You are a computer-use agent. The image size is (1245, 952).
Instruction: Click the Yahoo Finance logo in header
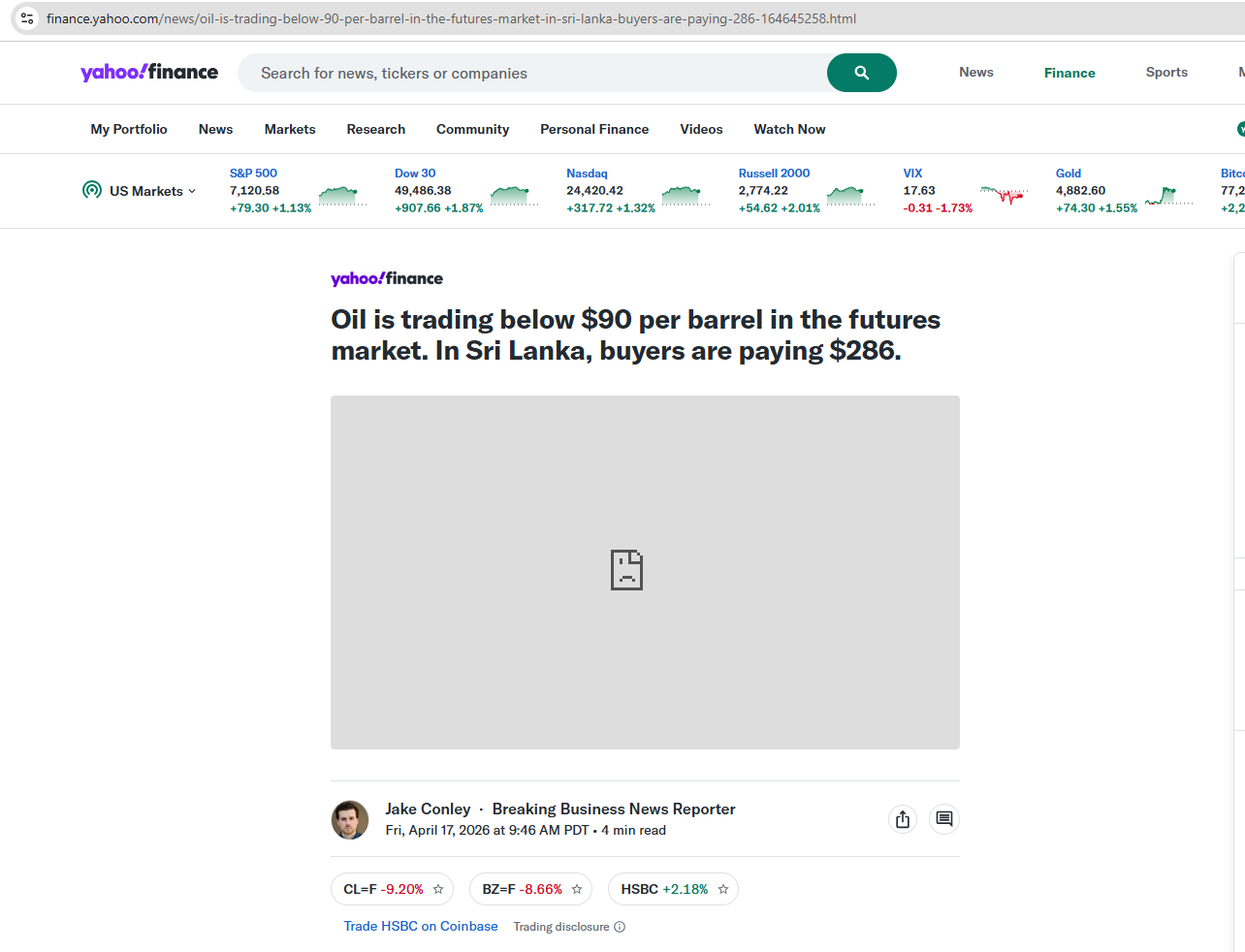[x=149, y=73]
